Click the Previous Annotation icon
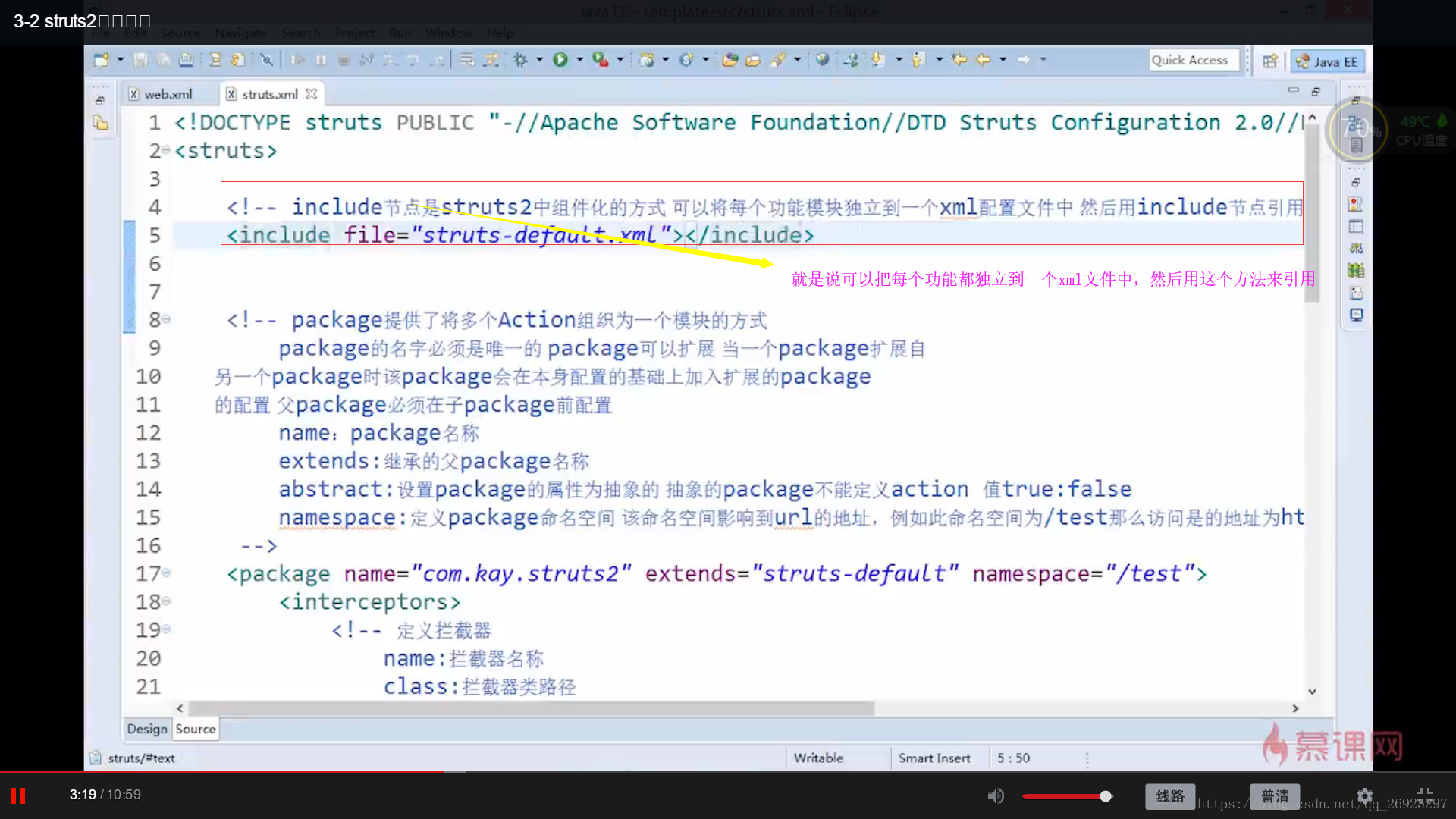Viewport: 1456px width, 819px height. pyautogui.click(x=918, y=60)
